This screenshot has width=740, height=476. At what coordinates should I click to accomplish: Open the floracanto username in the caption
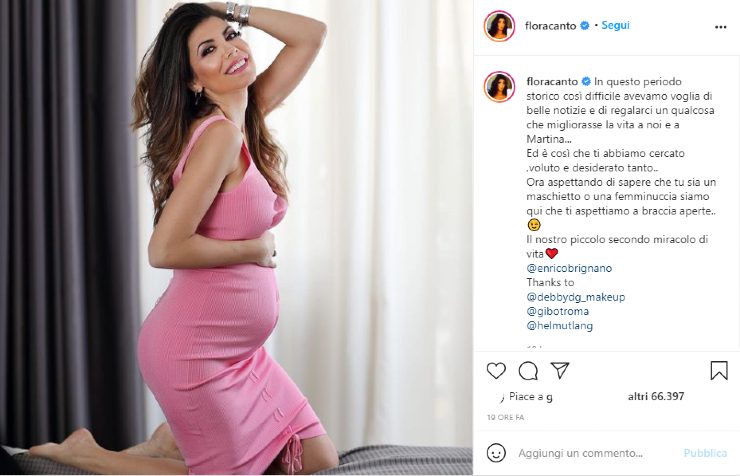pyautogui.click(x=552, y=82)
